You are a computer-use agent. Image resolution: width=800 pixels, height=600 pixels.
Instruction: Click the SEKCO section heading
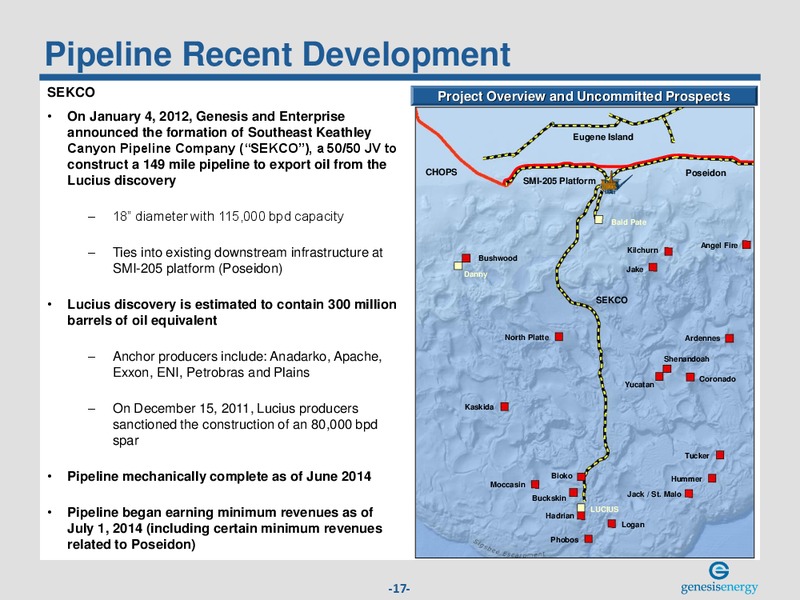pos(71,92)
